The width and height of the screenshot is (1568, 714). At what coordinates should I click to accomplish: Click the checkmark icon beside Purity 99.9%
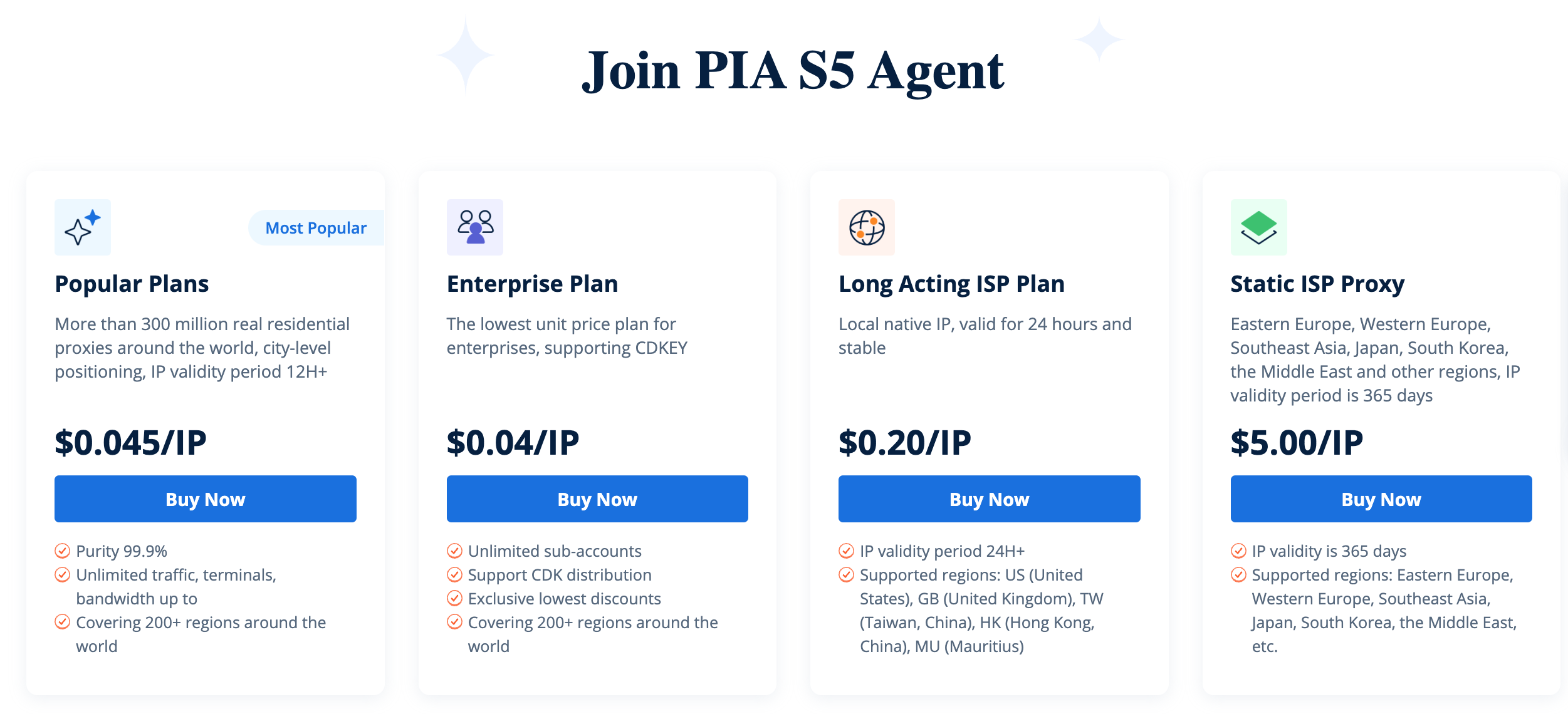pos(63,551)
